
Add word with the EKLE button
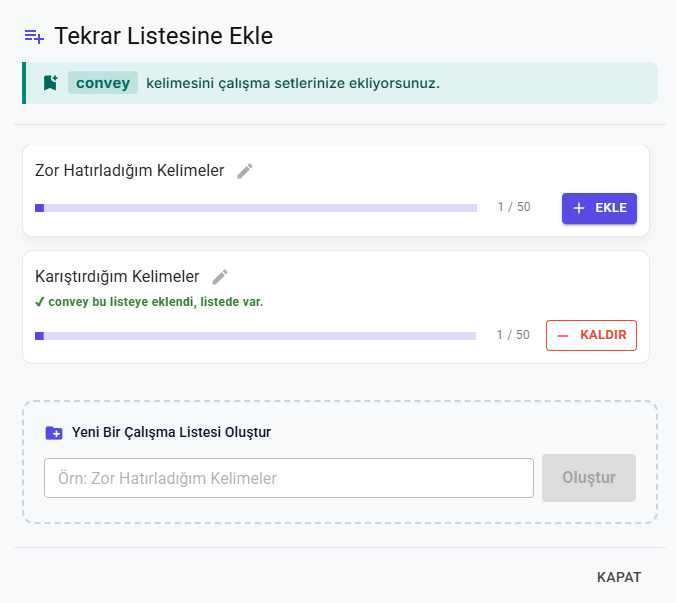coord(599,208)
